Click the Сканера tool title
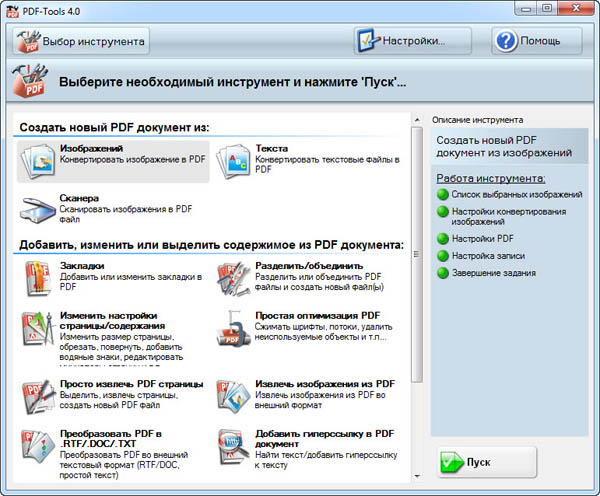This screenshot has width=600, height=496. [x=79, y=198]
